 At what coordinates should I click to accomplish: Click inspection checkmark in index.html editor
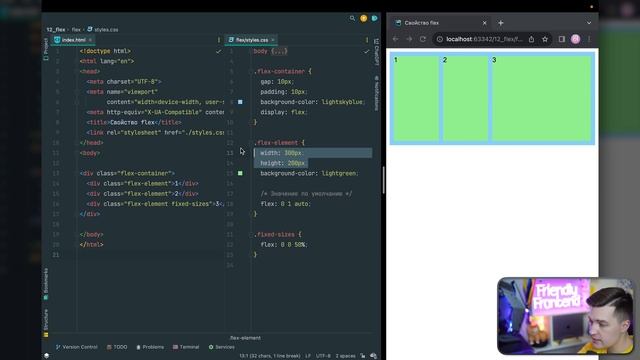tap(218, 51)
